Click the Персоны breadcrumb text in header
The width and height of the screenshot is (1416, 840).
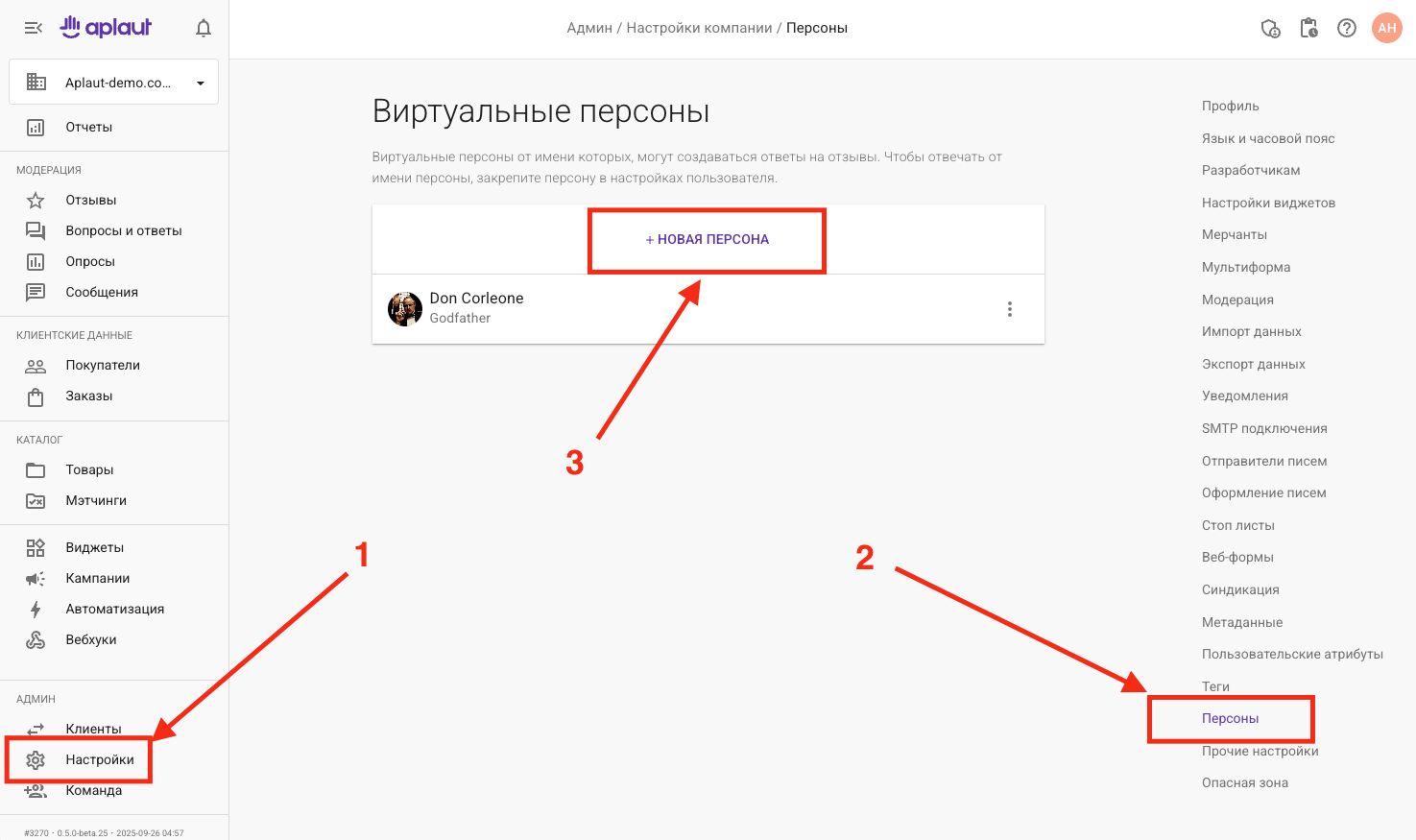pos(817,28)
